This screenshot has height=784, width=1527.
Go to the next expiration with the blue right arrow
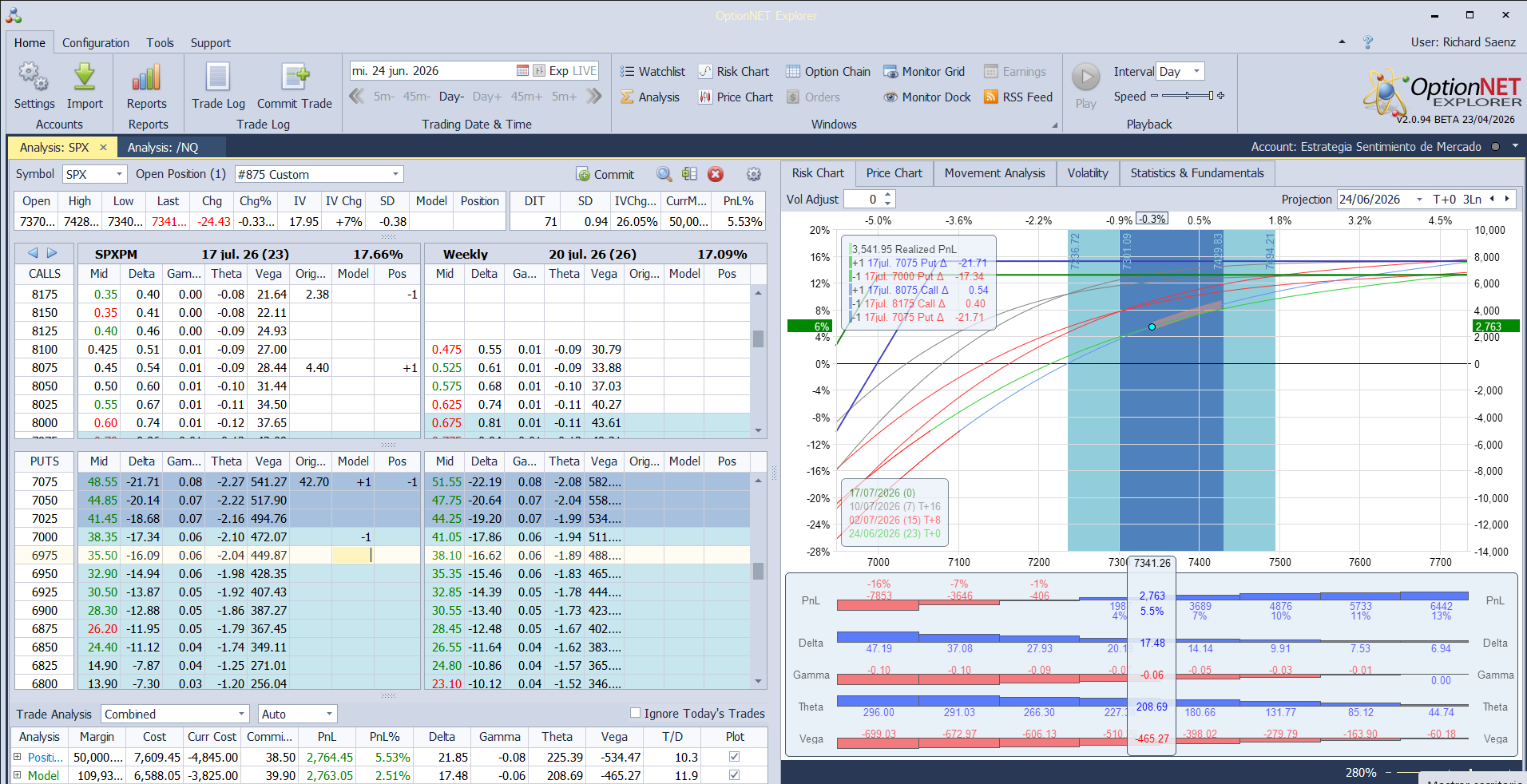52,253
